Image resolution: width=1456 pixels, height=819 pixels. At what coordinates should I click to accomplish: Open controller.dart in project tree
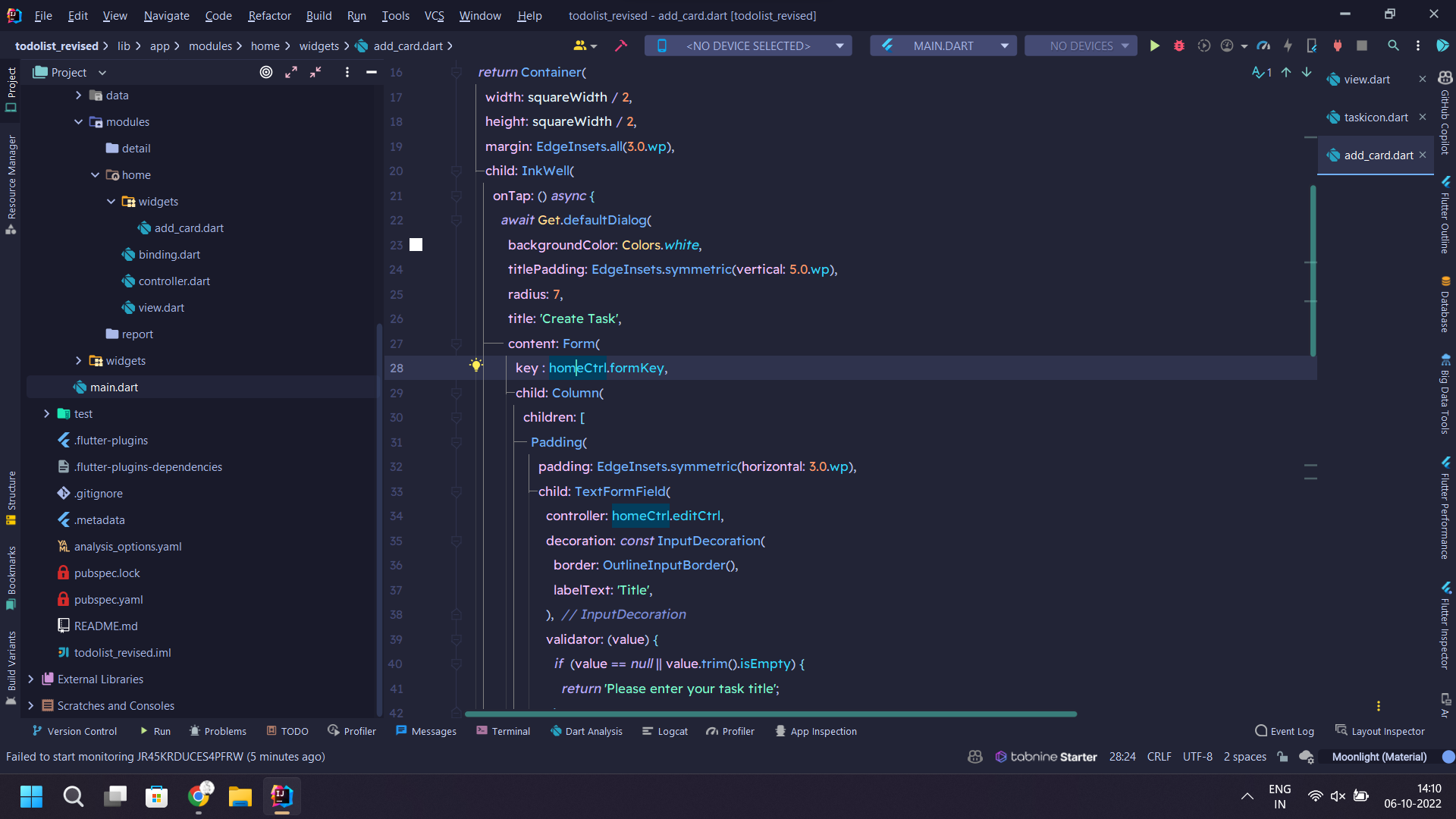point(174,281)
